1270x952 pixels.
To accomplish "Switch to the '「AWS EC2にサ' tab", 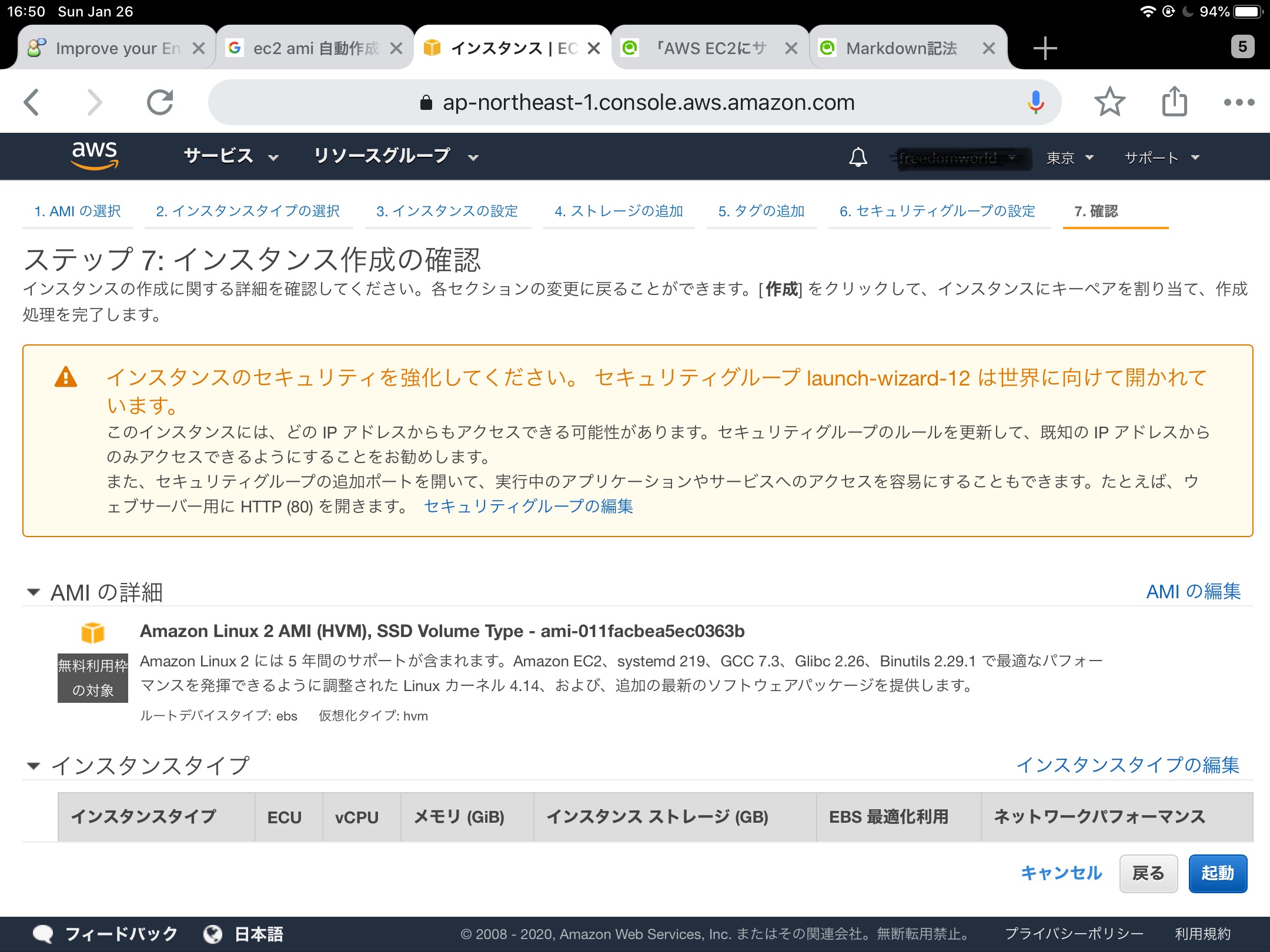I will [x=711, y=48].
